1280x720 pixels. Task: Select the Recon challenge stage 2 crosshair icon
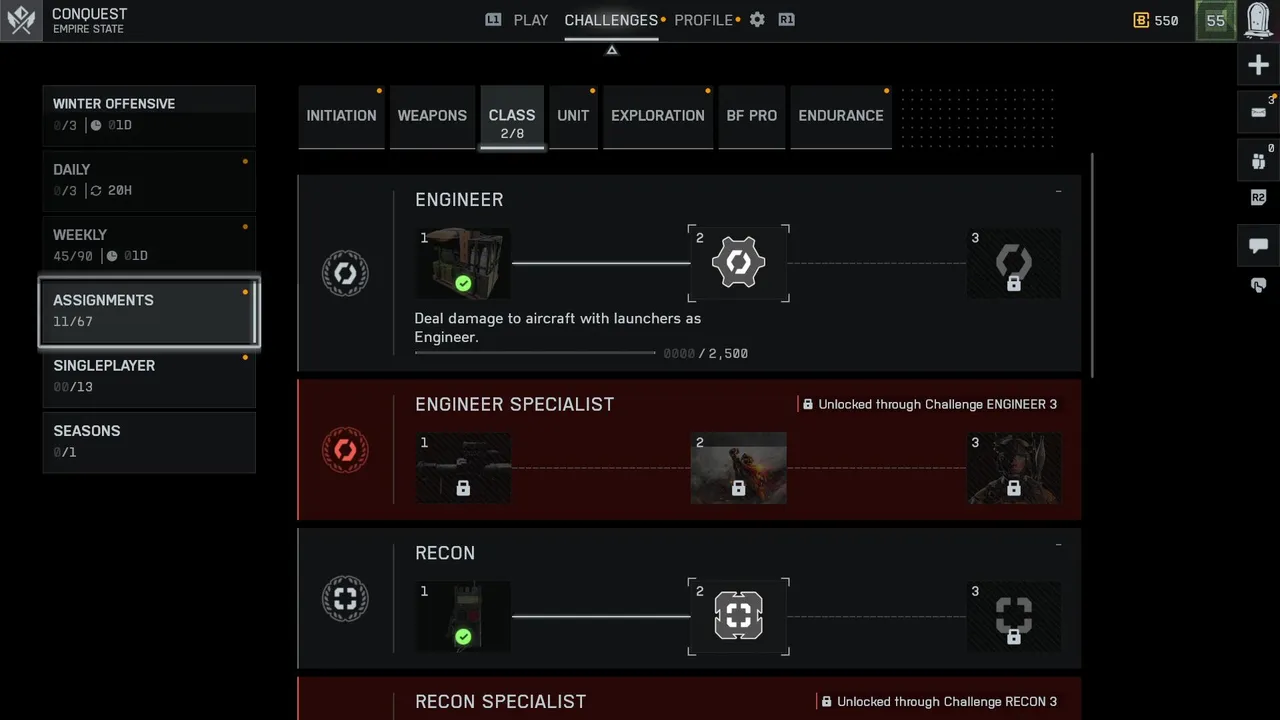pos(738,616)
